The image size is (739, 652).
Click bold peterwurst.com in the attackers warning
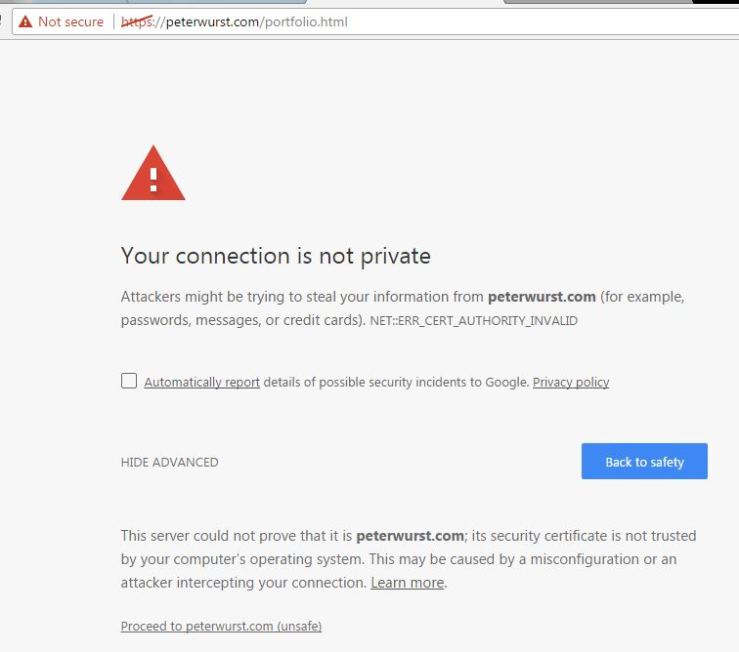[x=541, y=297]
